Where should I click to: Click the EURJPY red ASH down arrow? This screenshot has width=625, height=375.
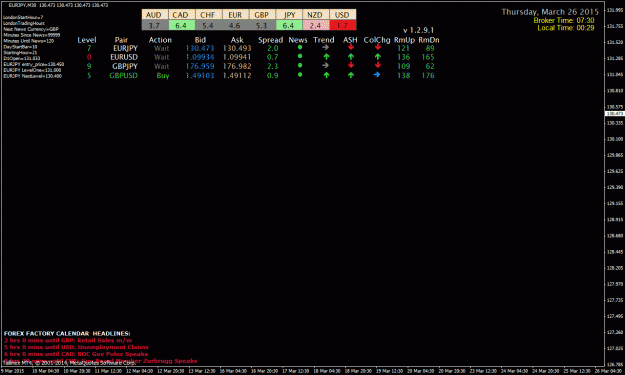tap(351, 47)
